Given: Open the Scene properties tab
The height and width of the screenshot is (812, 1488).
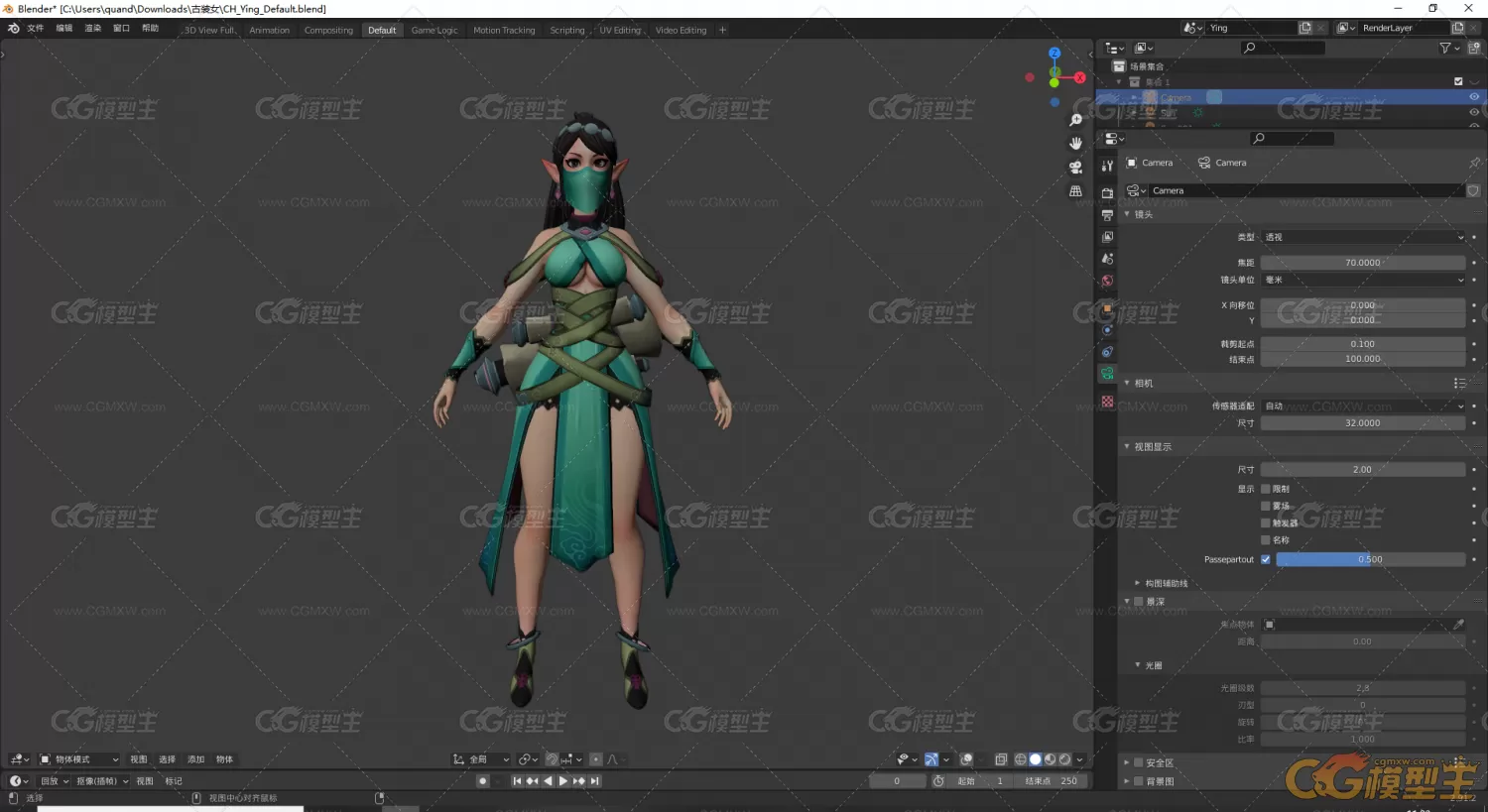Looking at the screenshot, I should pos(1107,259).
